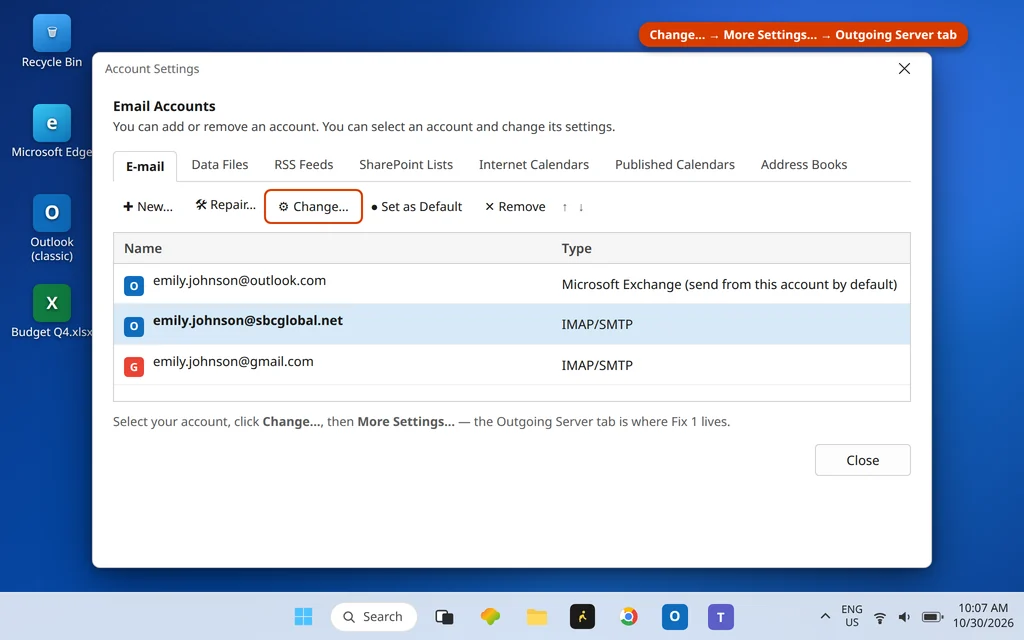Click icon of the sbcglobal.net account
Image resolution: width=1024 pixels, height=640 pixels.
pyautogui.click(x=134, y=326)
